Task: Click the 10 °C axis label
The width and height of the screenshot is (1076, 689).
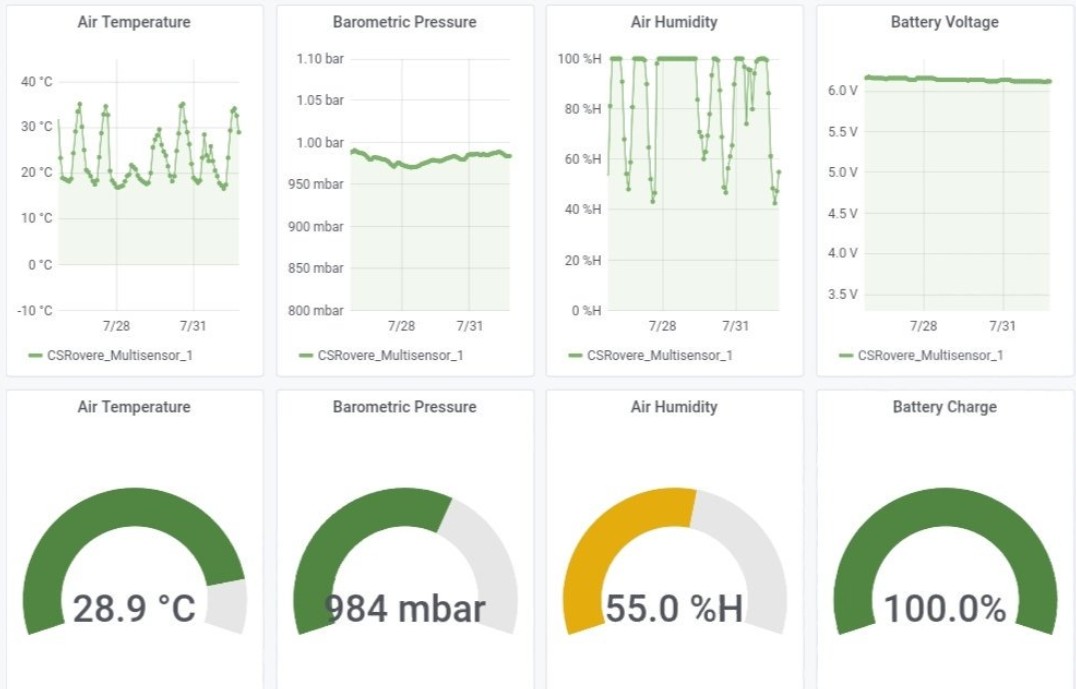Action: point(36,218)
